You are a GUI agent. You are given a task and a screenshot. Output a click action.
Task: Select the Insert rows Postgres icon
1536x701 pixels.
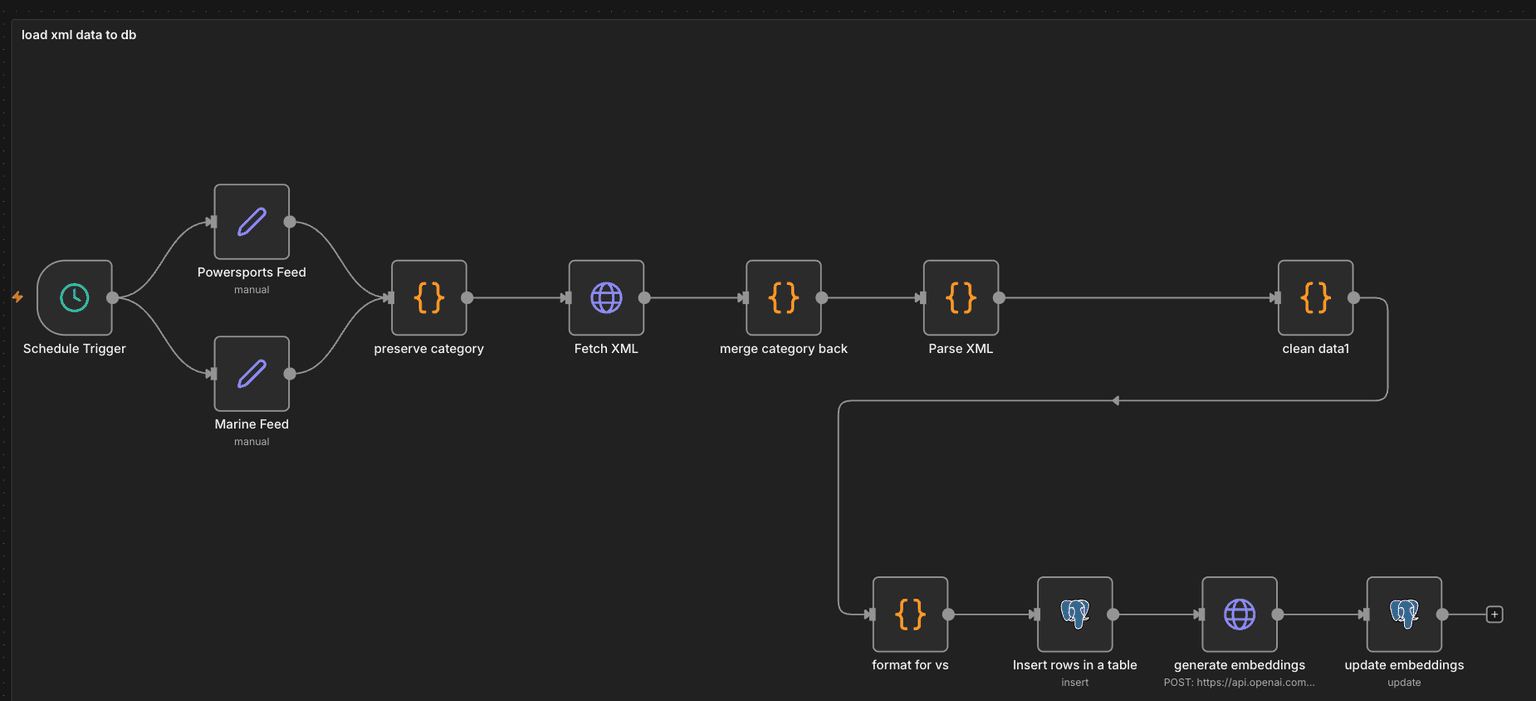click(x=1074, y=614)
